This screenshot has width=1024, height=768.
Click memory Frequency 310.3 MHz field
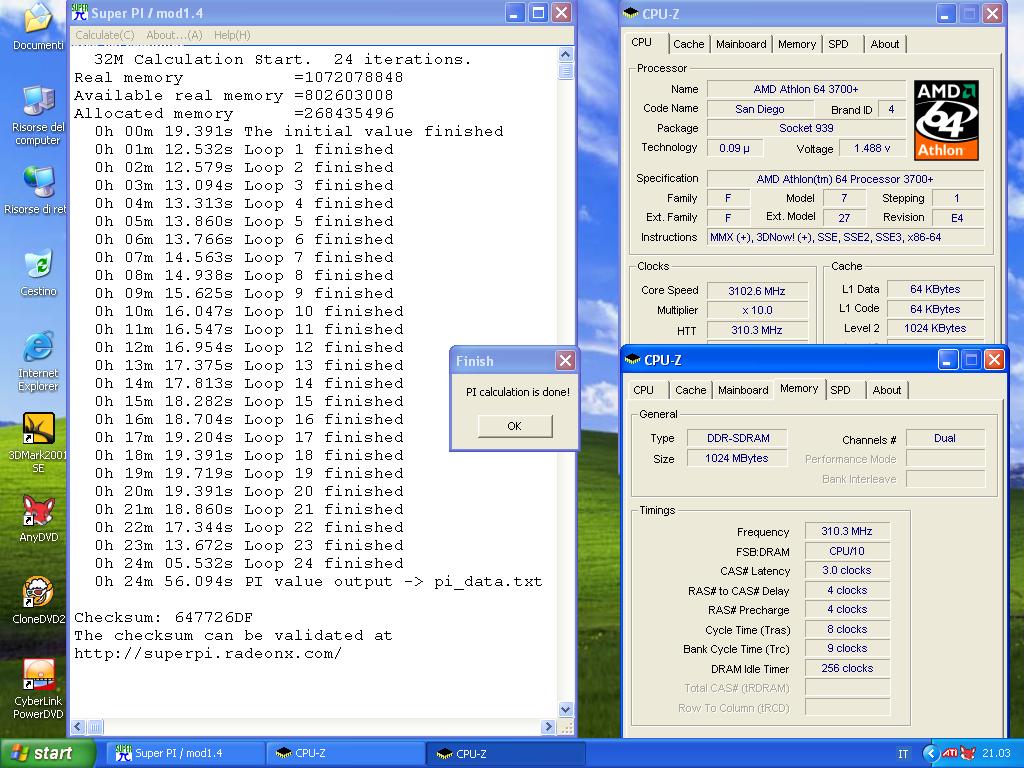(847, 531)
